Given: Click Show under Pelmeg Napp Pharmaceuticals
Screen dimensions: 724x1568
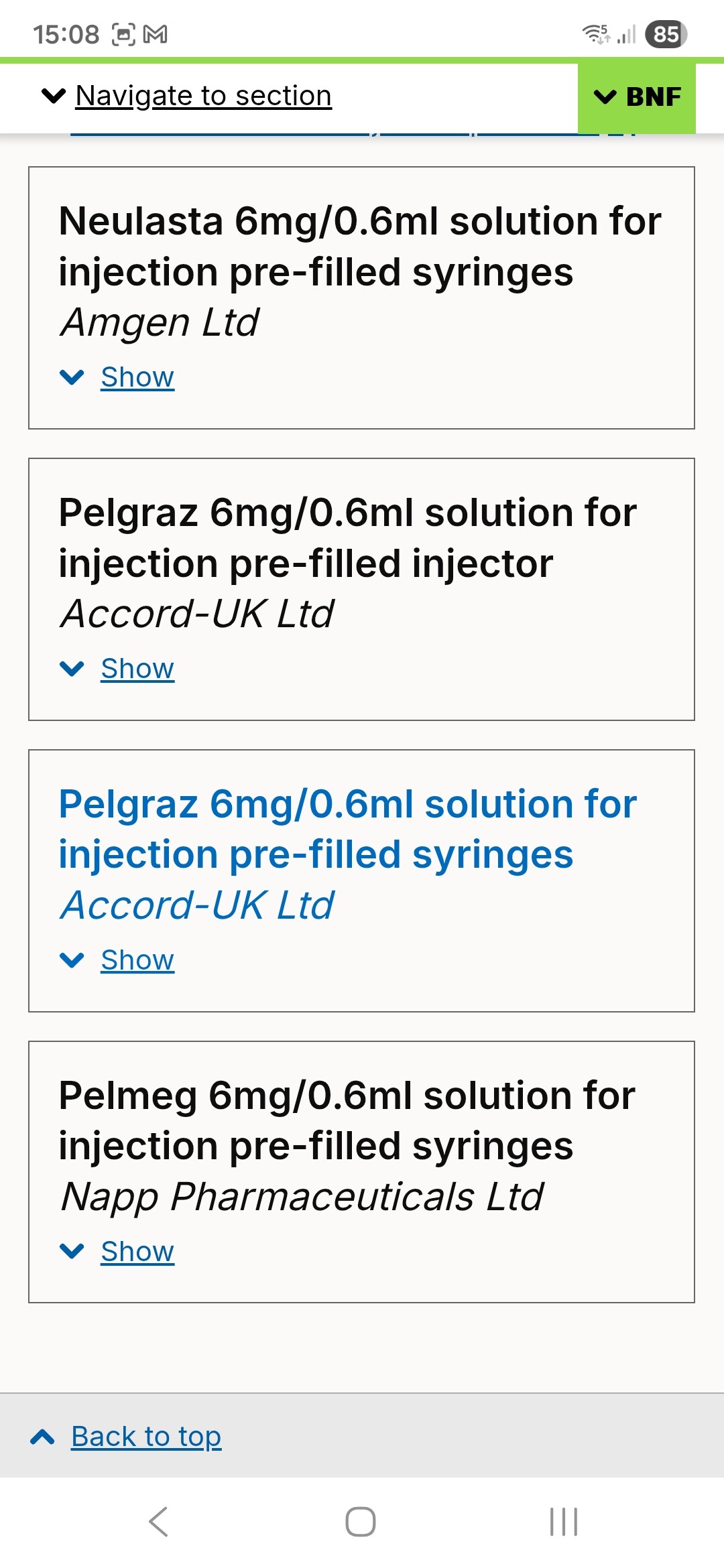Looking at the screenshot, I should 137,1251.
